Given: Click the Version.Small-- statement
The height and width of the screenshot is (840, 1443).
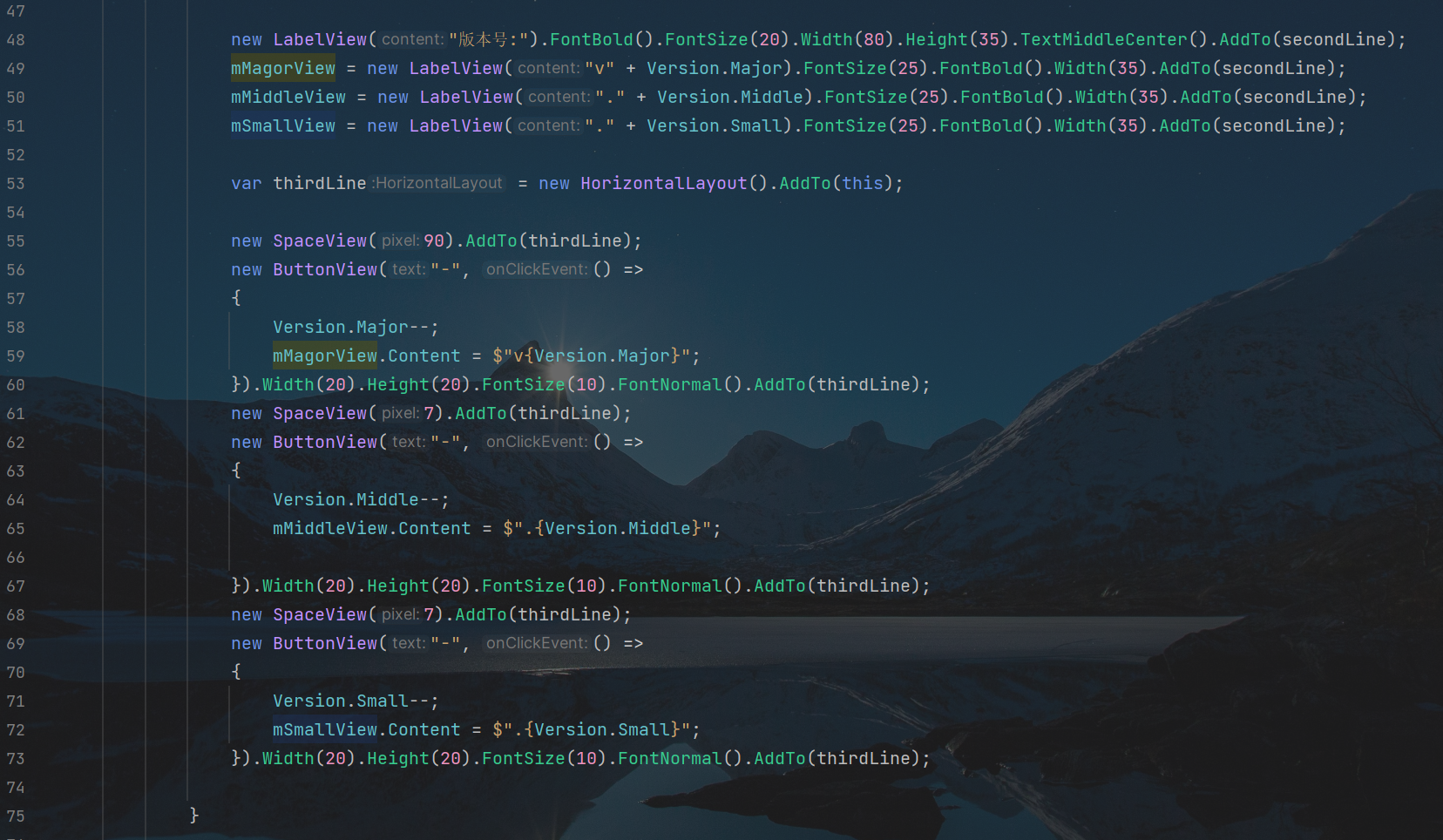Looking at the screenshot, I should 356,701.
